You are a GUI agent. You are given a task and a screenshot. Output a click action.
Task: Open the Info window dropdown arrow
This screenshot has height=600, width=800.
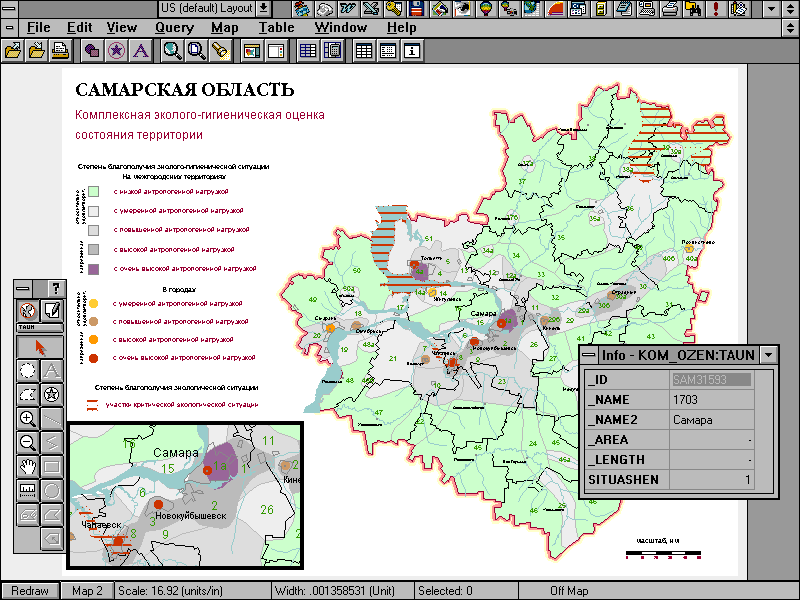[x=767, y=355]
